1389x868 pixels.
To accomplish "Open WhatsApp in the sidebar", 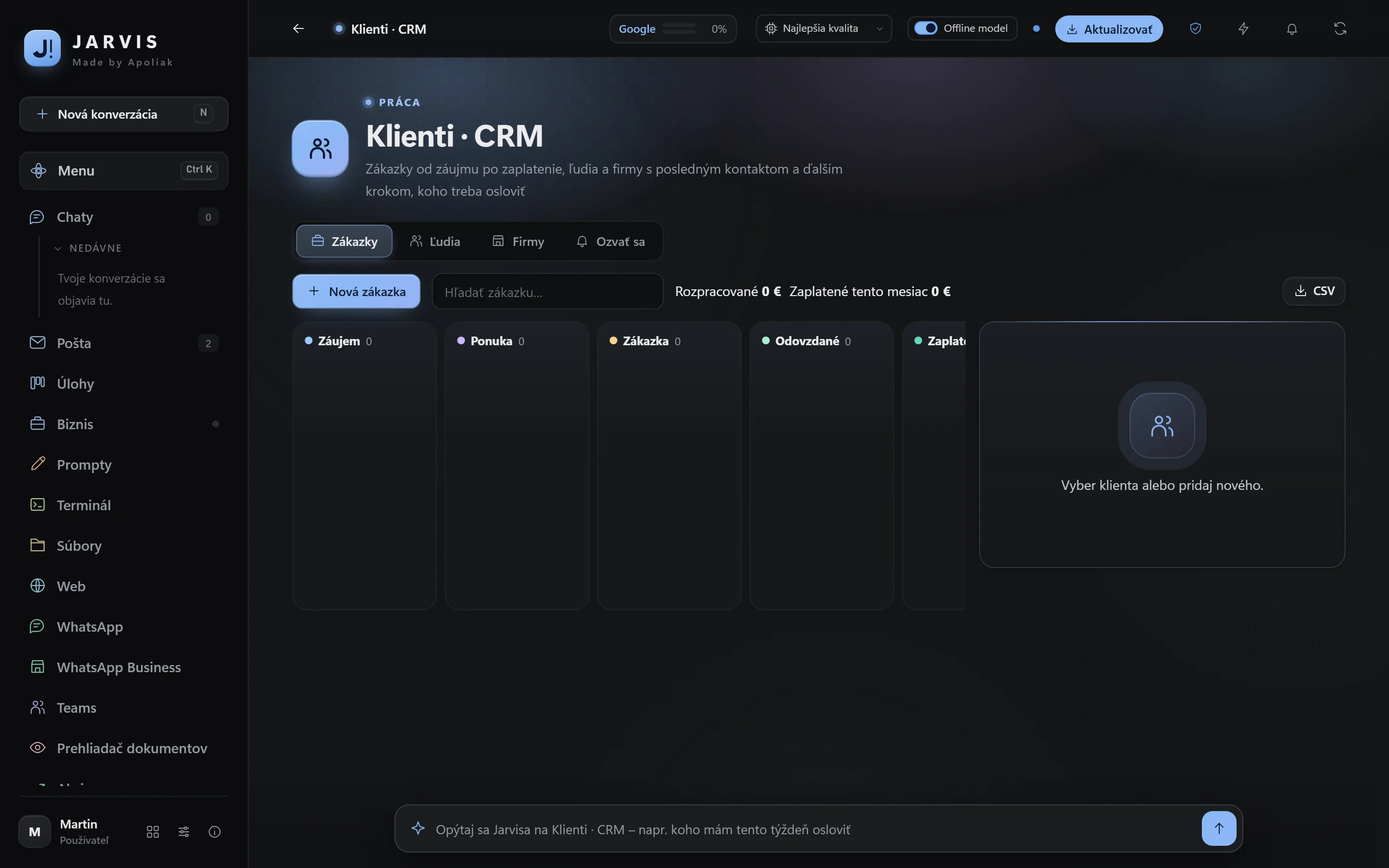I will (124, 627).
